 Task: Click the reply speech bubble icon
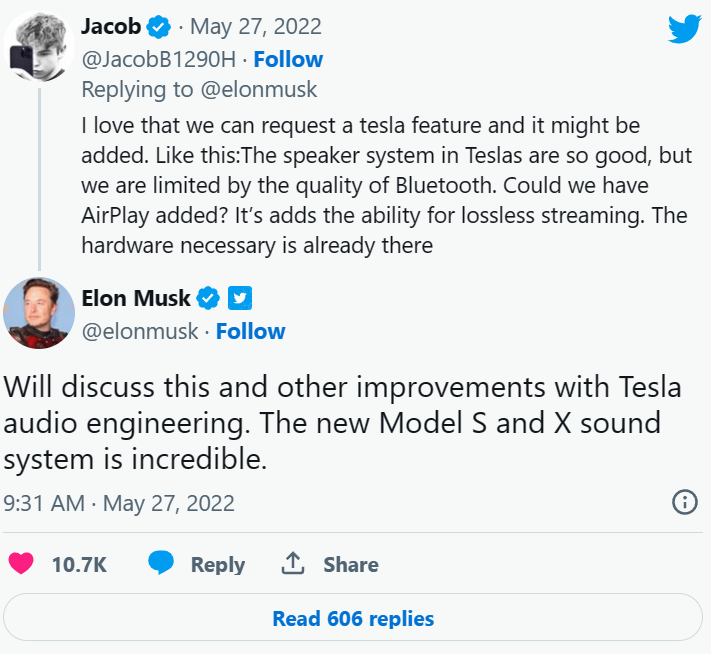(x=161, y=564)
